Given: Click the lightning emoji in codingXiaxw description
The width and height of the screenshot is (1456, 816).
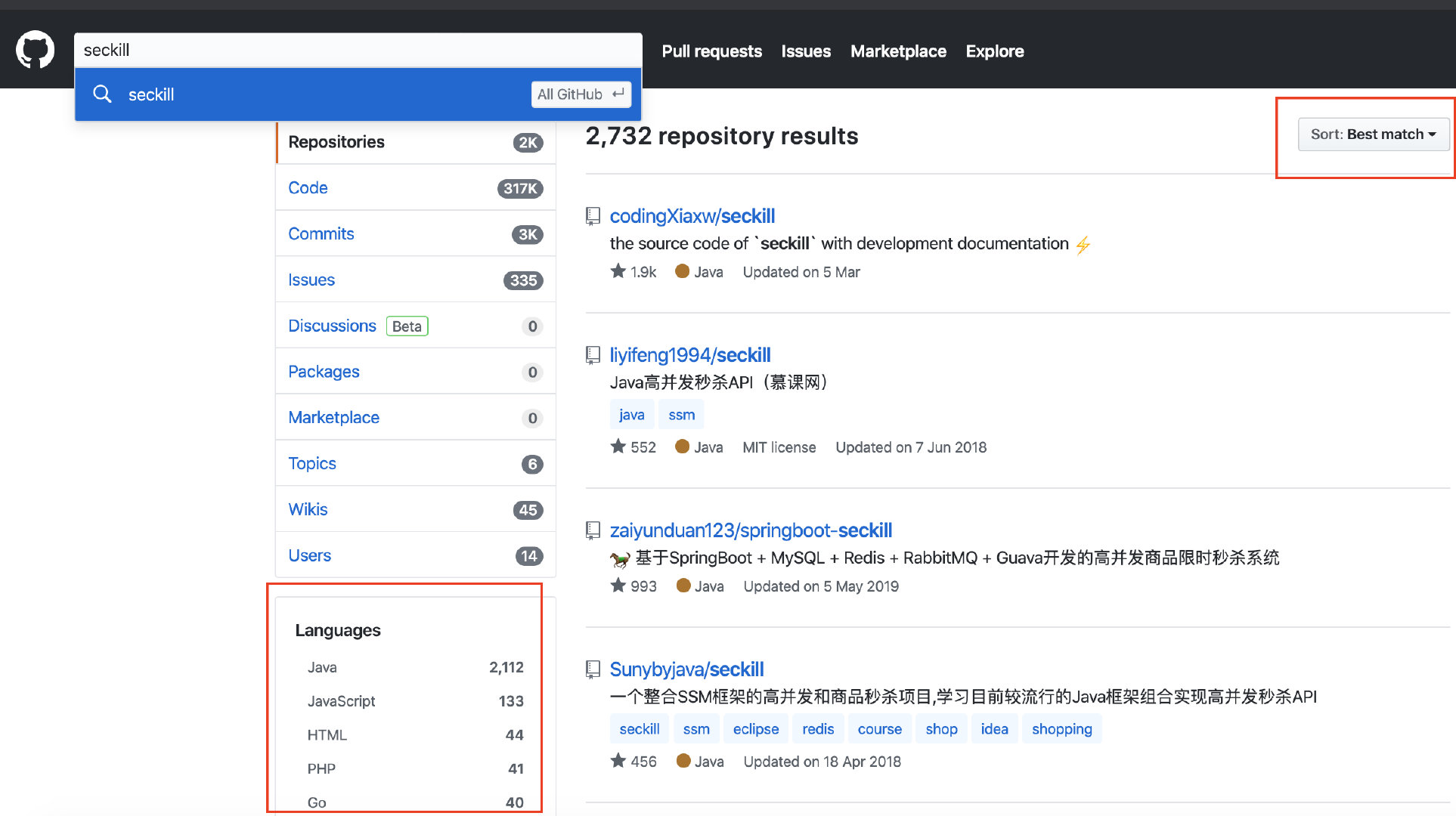Looking at the screenshot, I should pos(1083,245).
